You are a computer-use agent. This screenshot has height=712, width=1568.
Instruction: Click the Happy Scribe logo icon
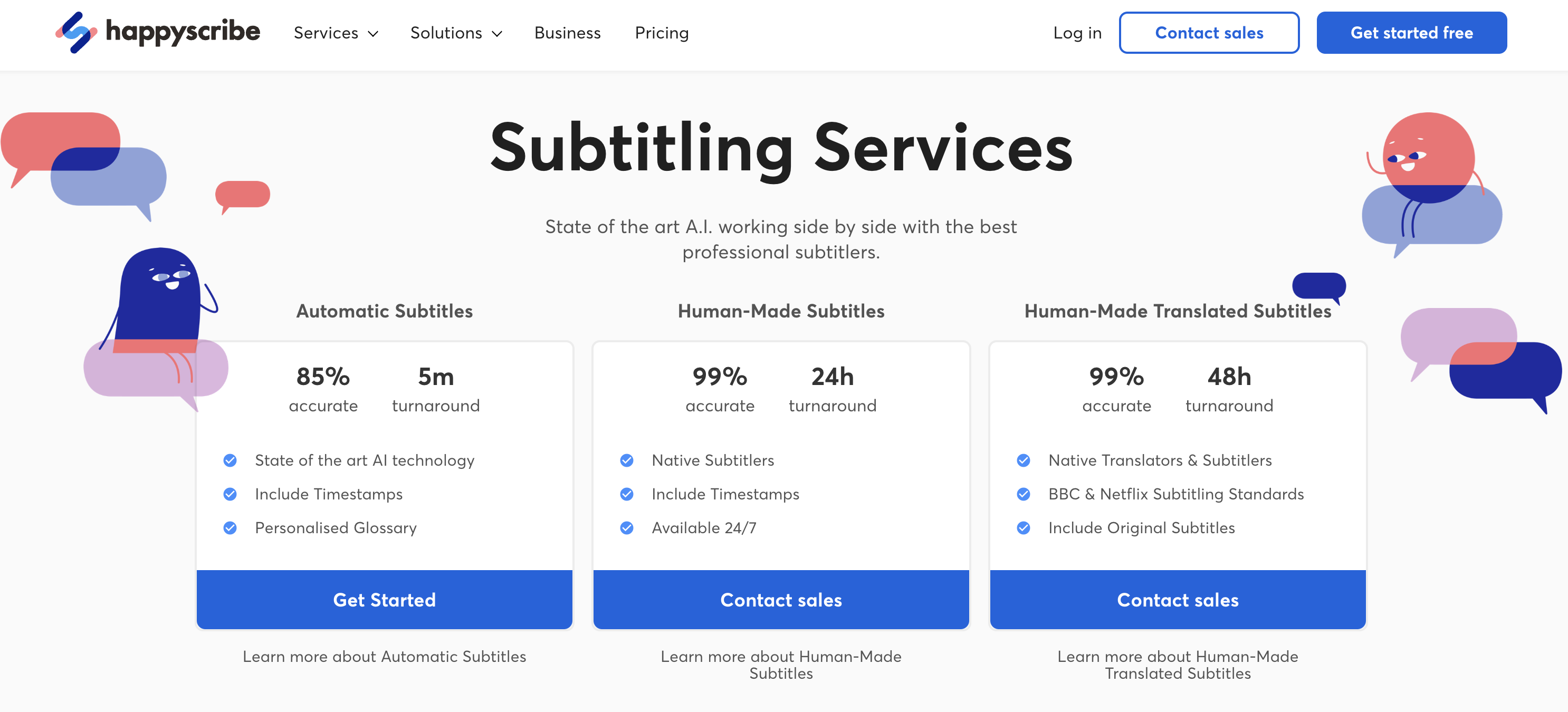tap(77, 33)
